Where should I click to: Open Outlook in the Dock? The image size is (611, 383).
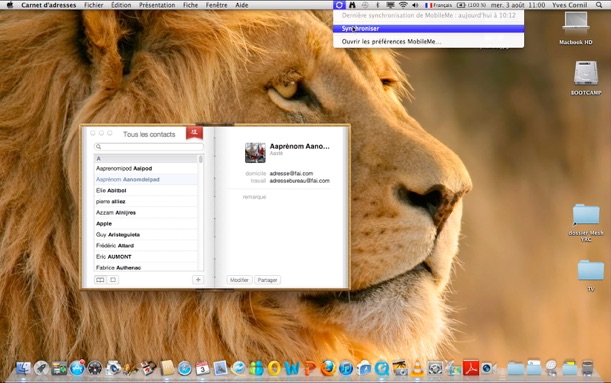(274, 368)
